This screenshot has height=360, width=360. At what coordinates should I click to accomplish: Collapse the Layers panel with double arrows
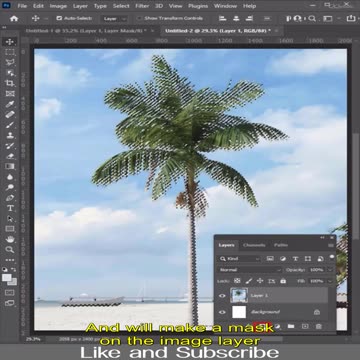click(x=322, y=237)
